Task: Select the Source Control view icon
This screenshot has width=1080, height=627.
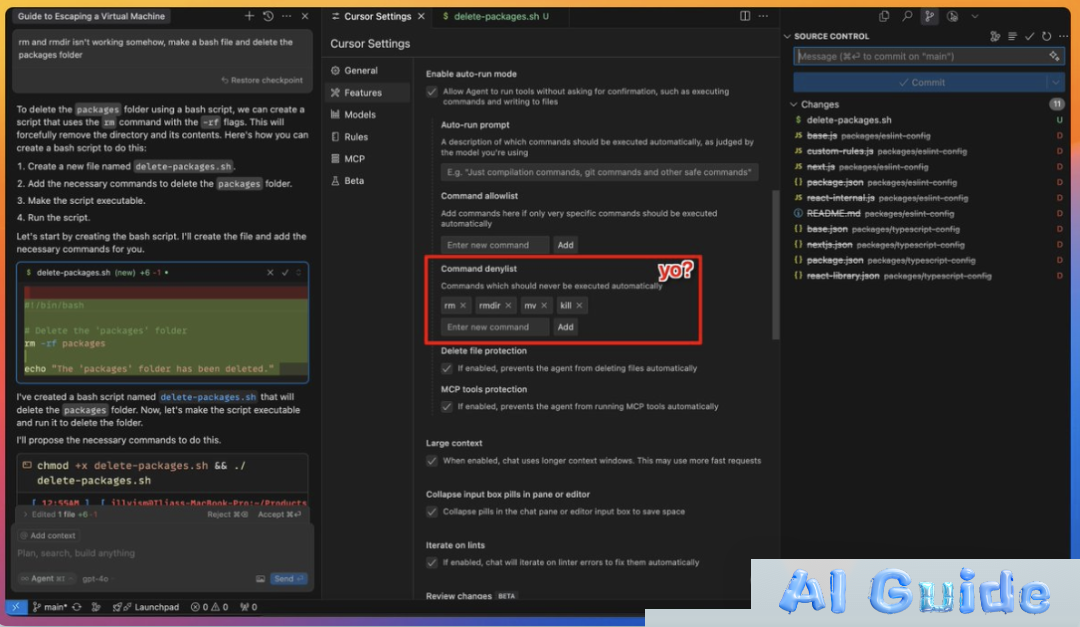Action: 929,16
